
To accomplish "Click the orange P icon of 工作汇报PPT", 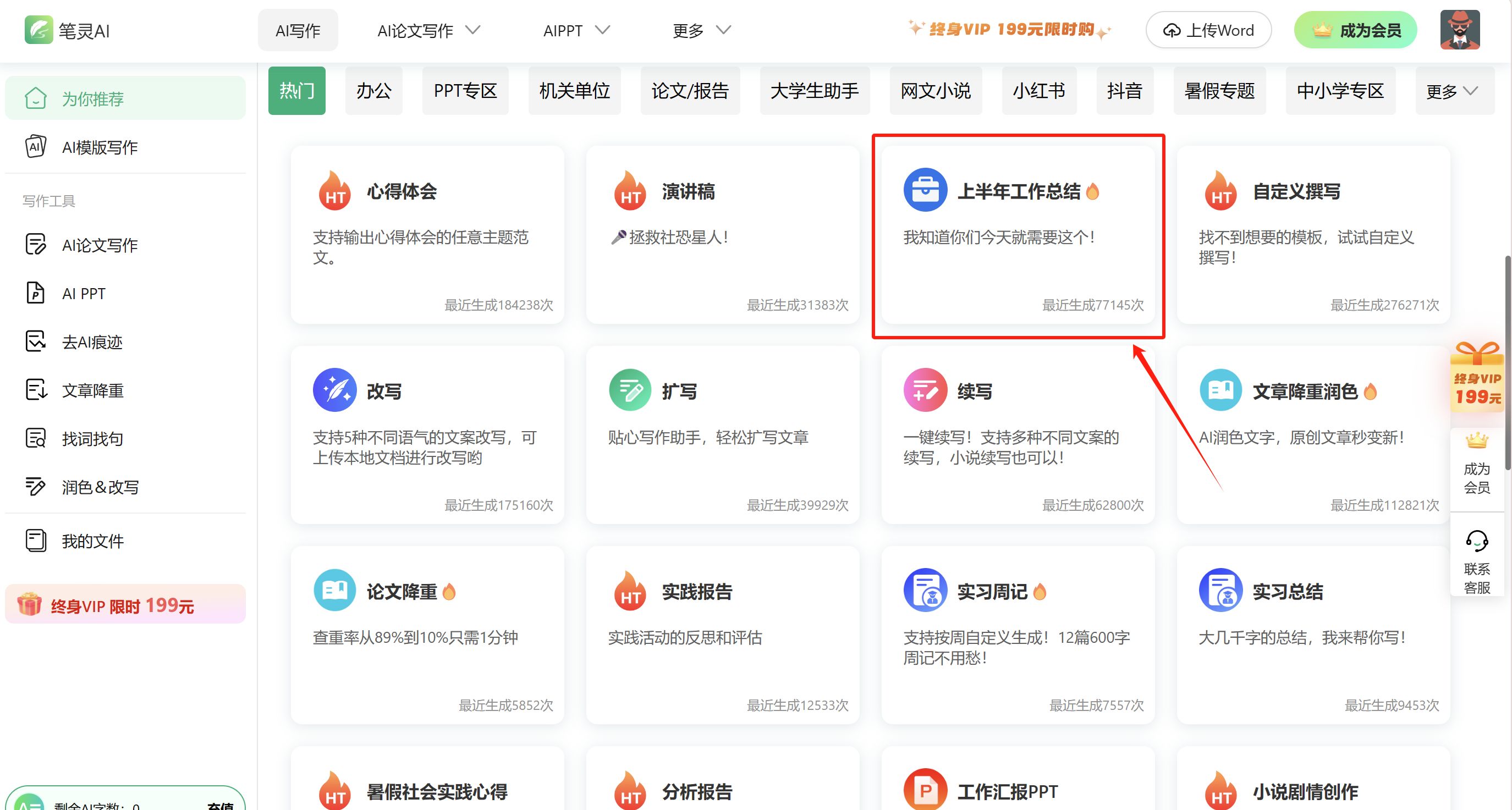I will tap(925, 790).
